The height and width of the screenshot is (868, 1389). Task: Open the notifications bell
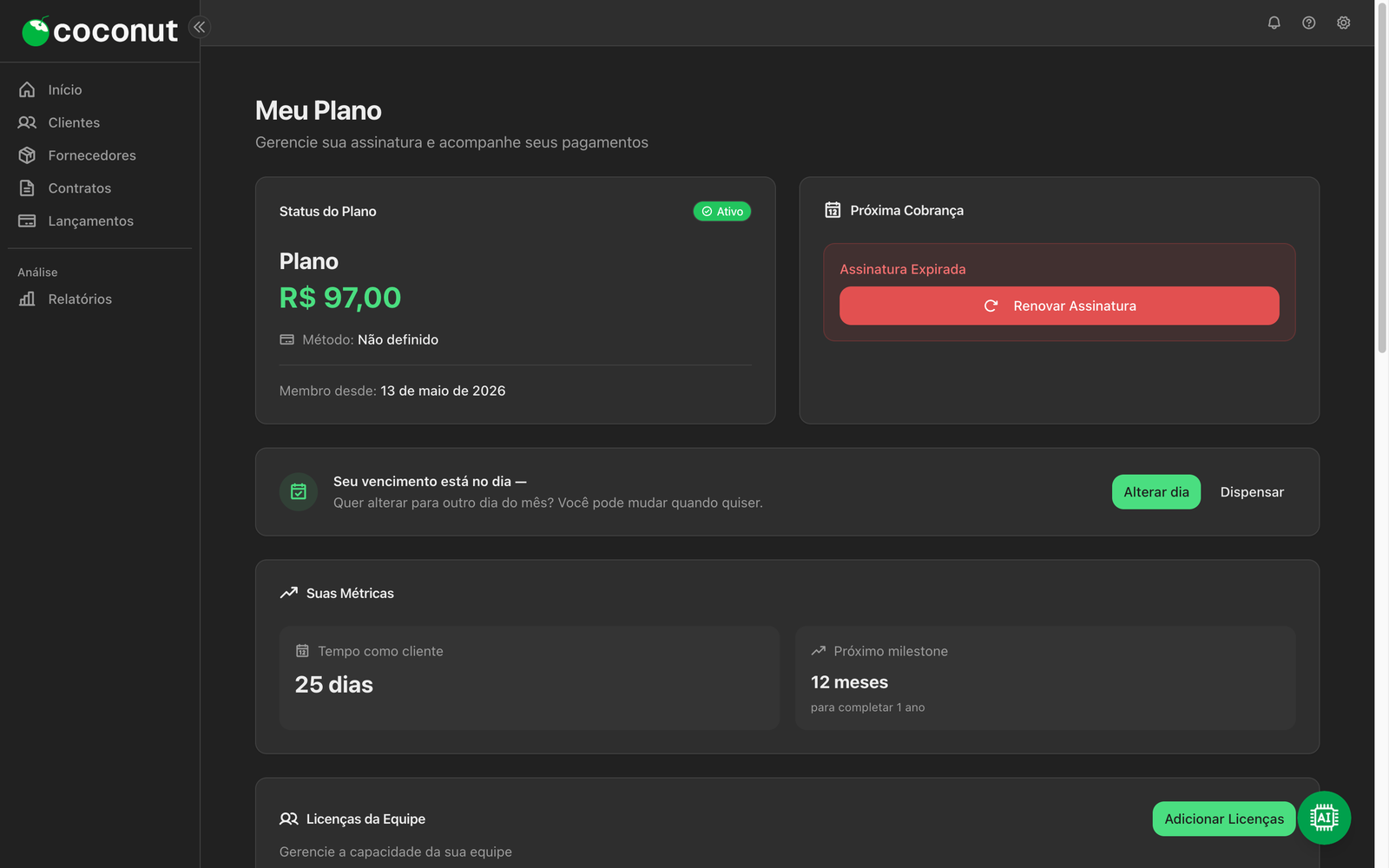click(x=1274, y=23)
